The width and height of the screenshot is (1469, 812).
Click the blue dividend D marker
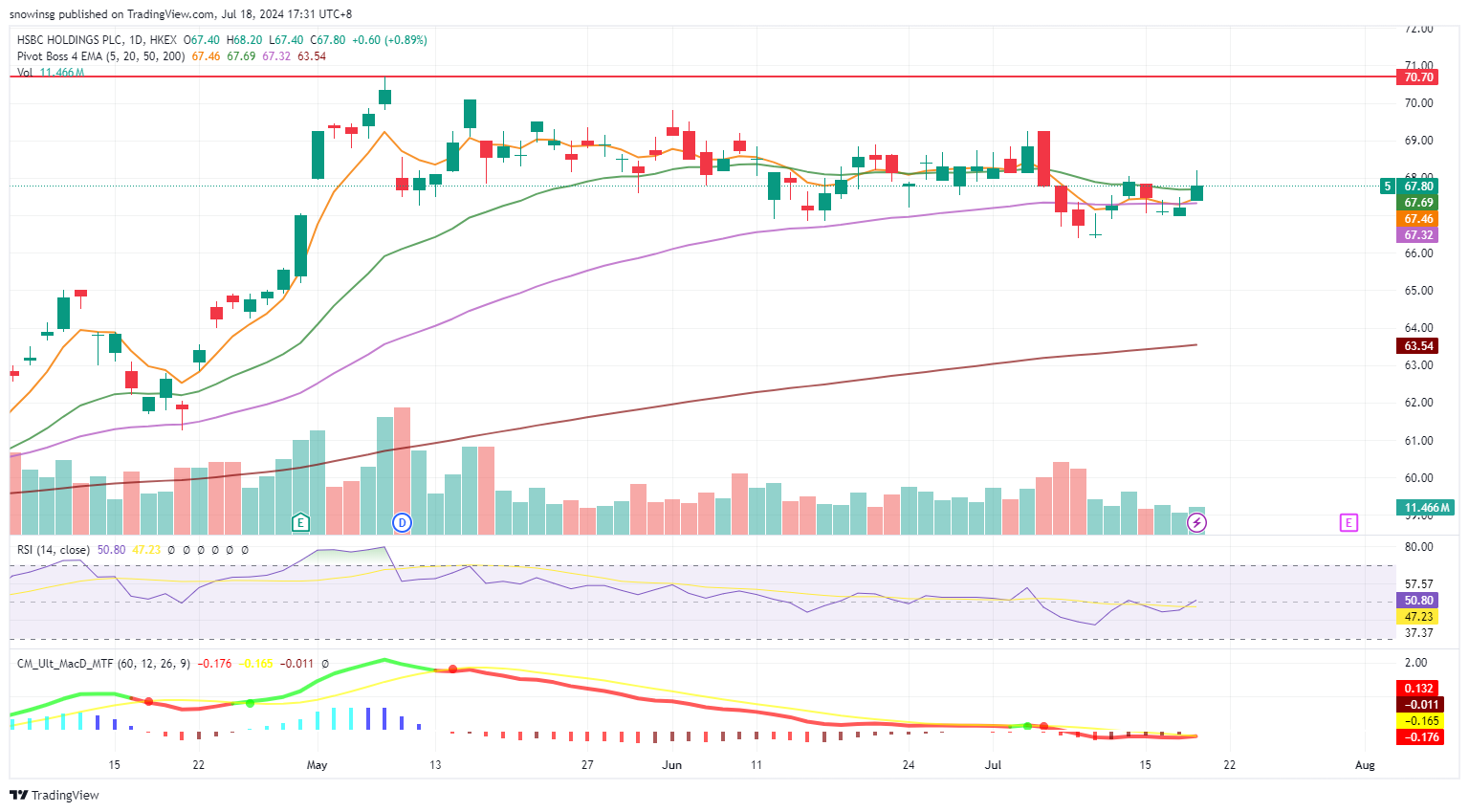[403, 522]
